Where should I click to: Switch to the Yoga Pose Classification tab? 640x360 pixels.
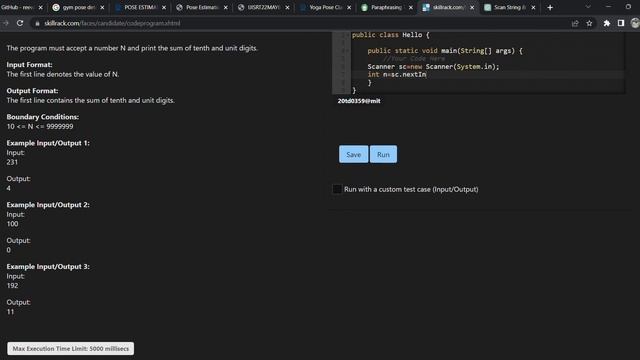coord(325,7)
